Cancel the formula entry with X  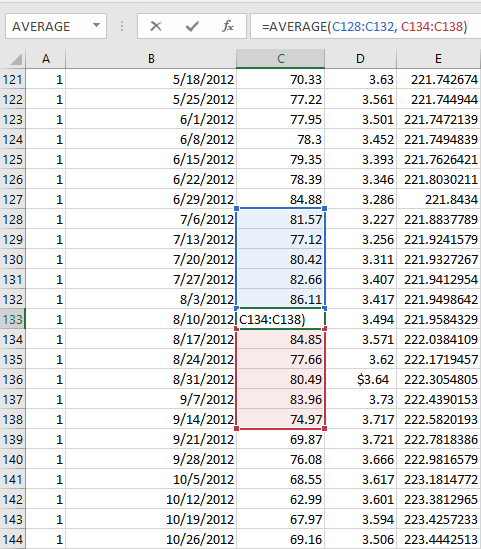pos(156,26)
